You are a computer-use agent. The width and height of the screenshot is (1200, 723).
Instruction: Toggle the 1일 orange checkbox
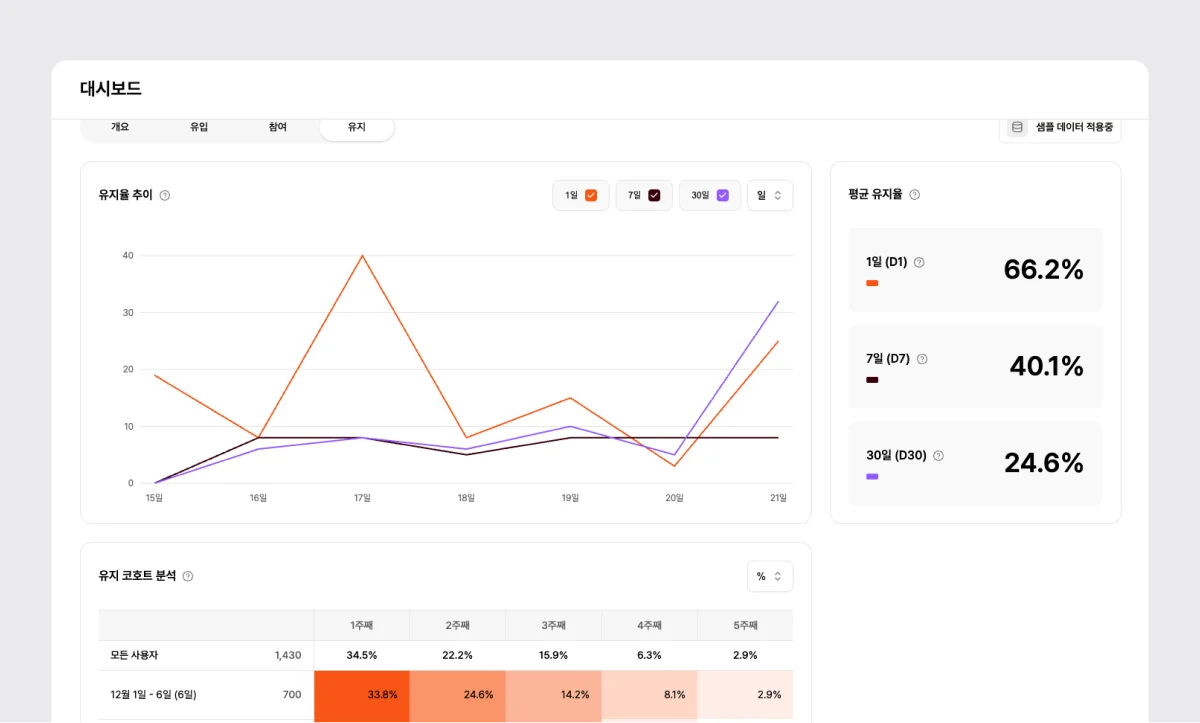(591, 196)
